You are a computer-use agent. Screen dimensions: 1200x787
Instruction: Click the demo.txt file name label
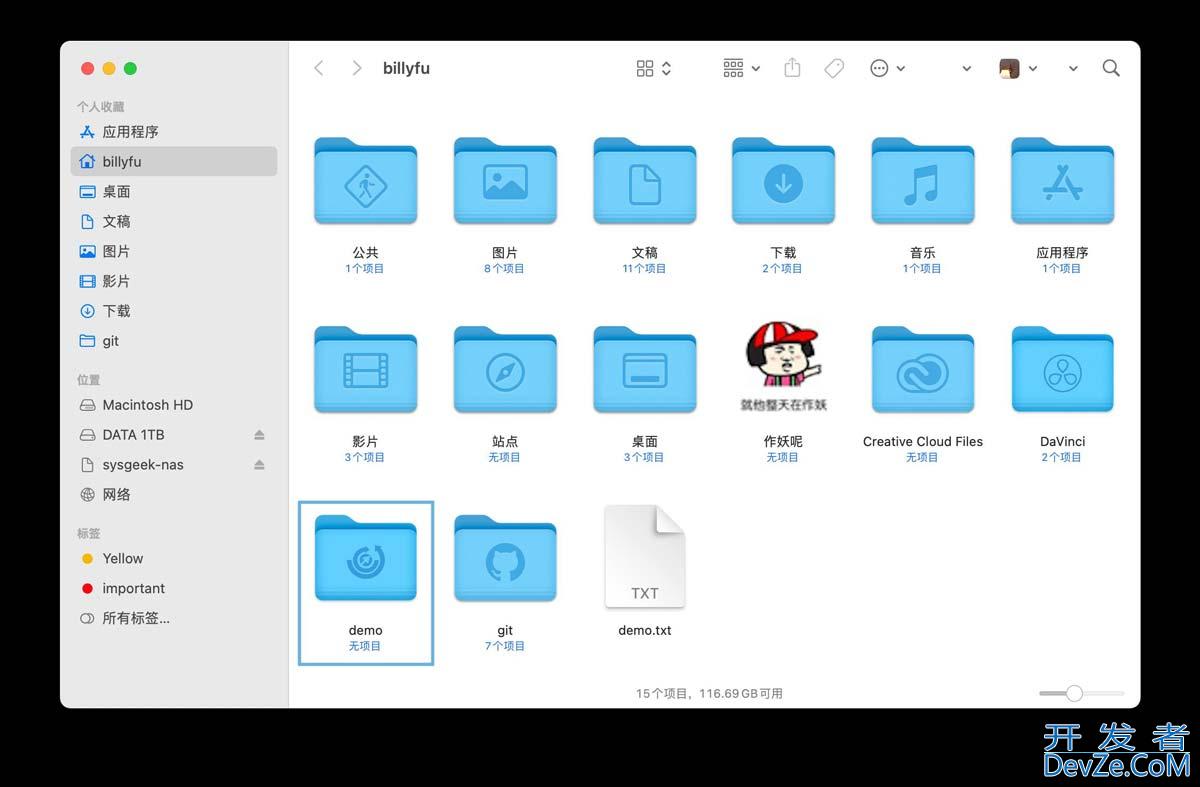tap(645, 631)
